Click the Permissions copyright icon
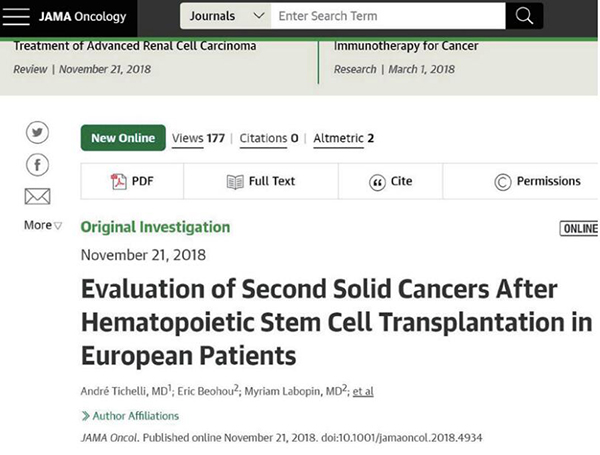Viewport: 600px width, 455px height. [x=502, y=182]
